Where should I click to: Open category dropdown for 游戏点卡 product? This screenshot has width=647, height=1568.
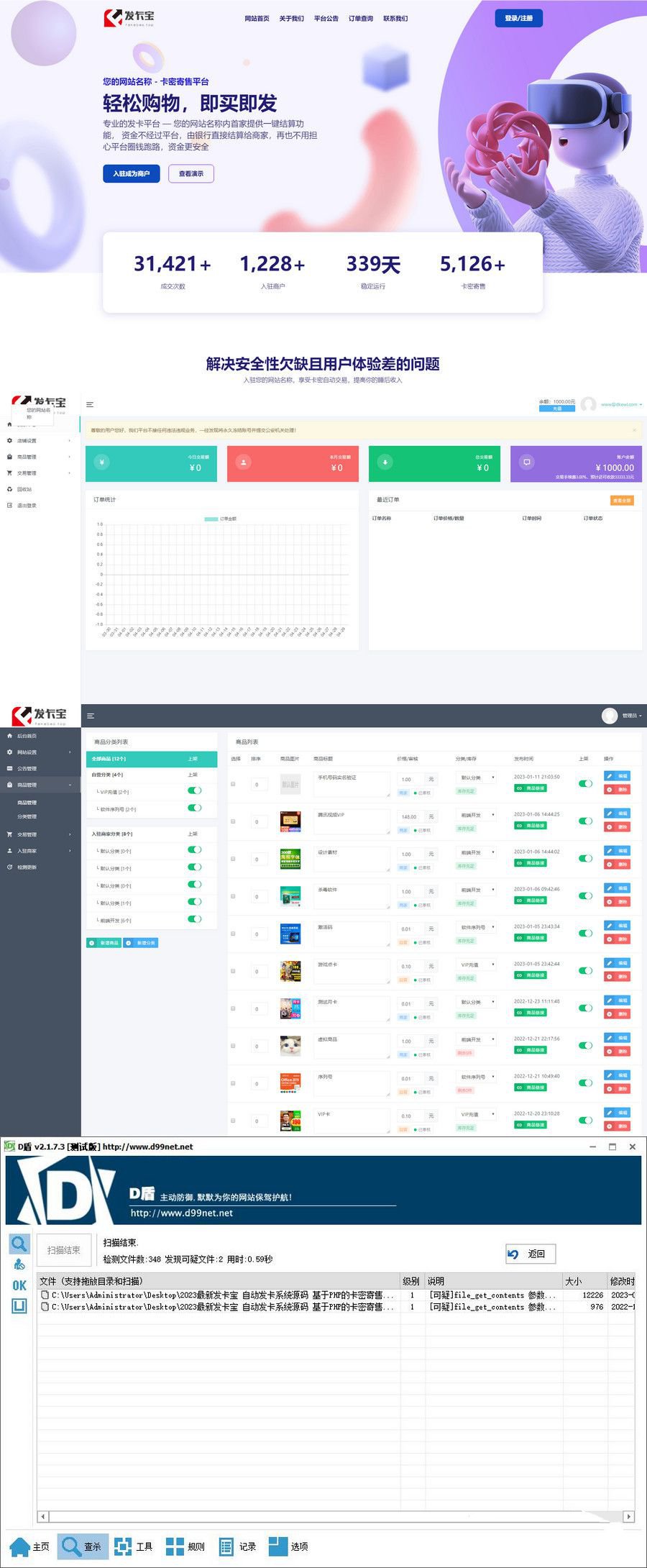pos(476,965)
